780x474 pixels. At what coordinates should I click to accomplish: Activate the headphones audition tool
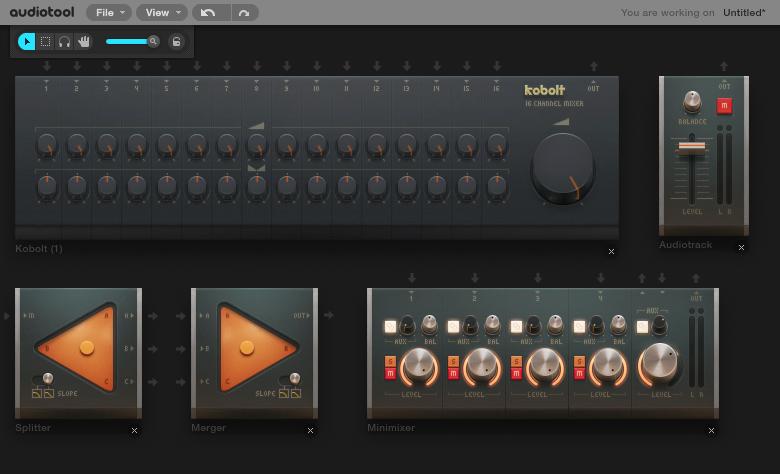pyautogui.click(x=64, y=42)
